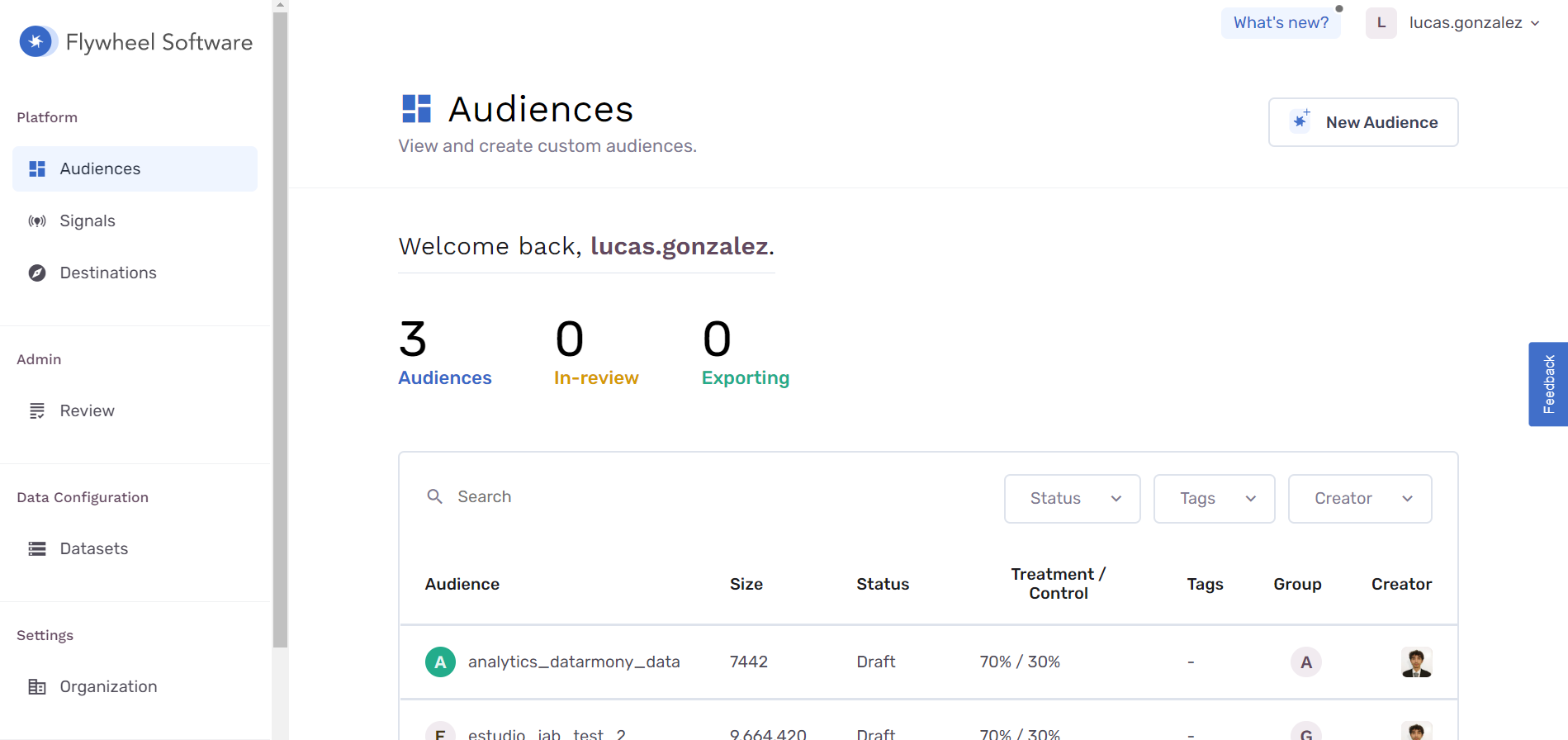Click the Organization building icon

(x=37, y=687)
